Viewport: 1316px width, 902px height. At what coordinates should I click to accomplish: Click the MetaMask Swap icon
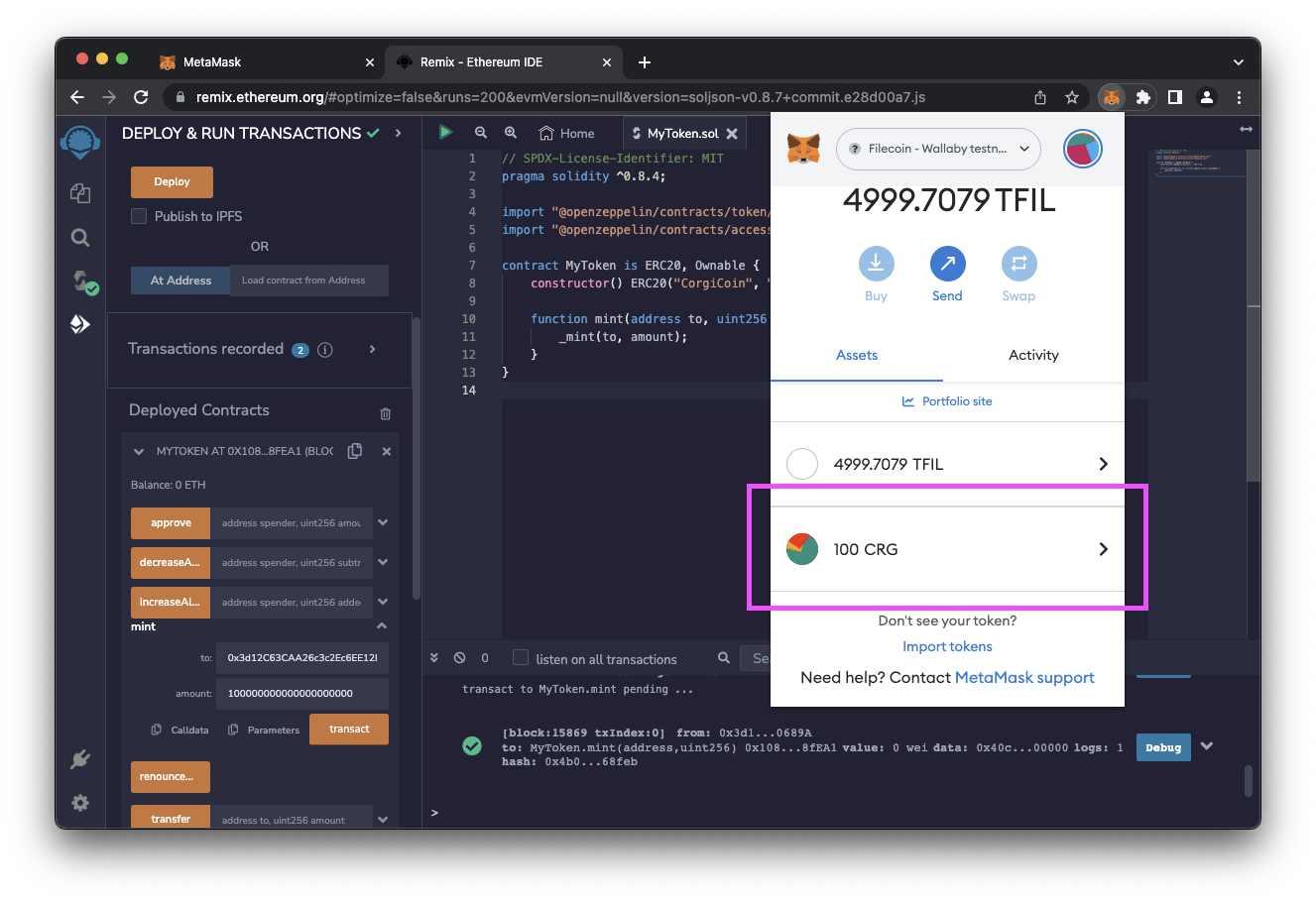pos(1018,264)
